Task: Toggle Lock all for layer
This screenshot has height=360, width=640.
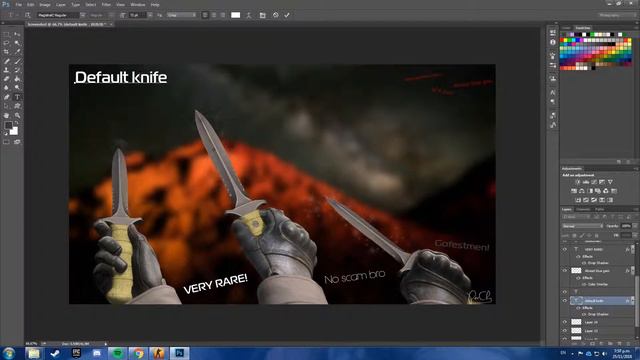Action: click(597, 236)
